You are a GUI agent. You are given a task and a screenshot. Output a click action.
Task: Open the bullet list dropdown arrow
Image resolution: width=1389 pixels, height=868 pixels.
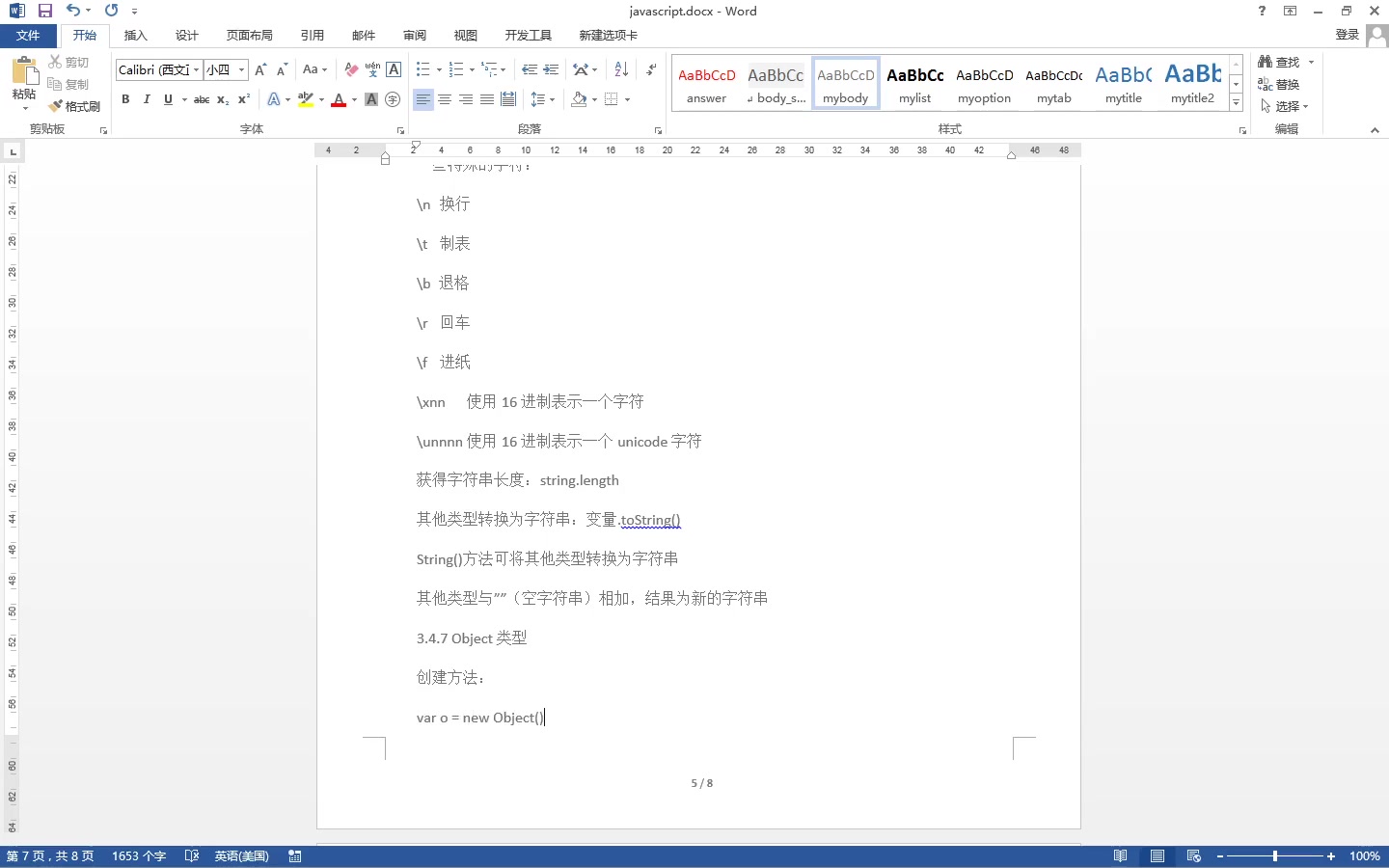pos(439,69)
